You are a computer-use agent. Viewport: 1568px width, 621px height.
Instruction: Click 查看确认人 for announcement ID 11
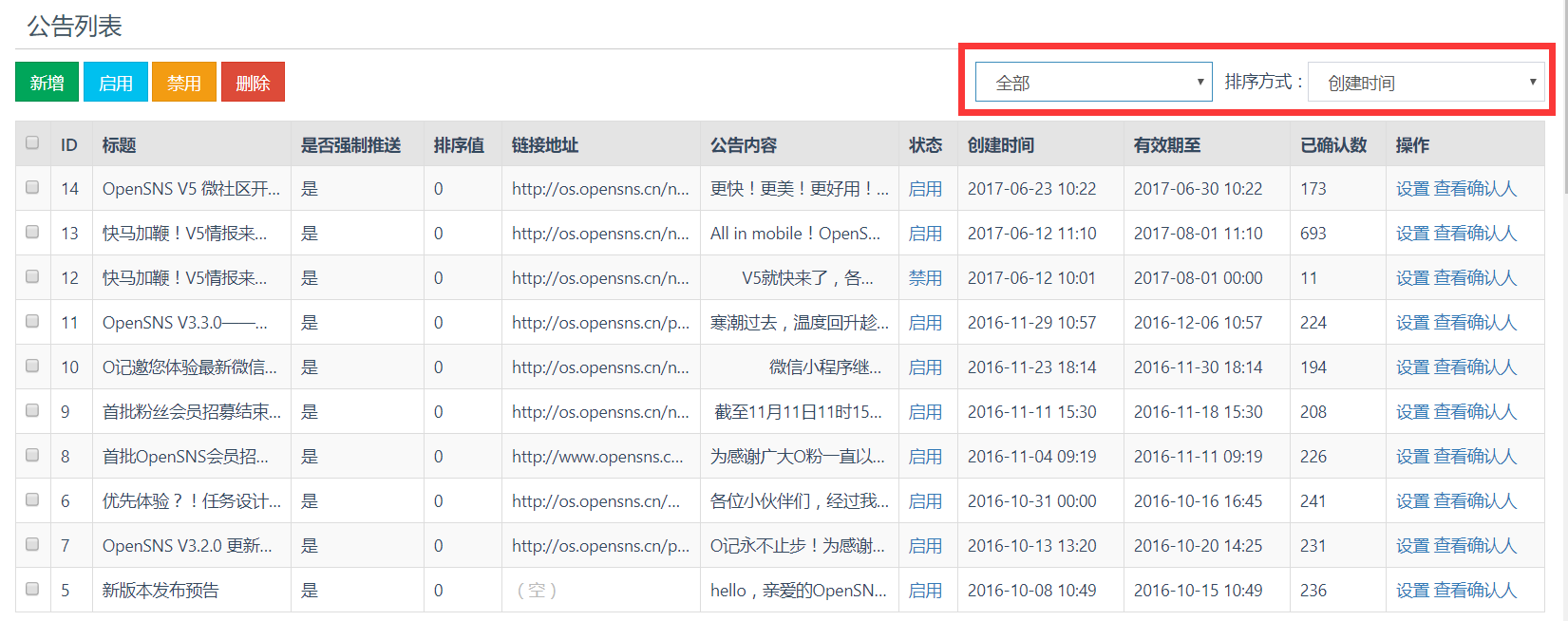click(1475, 323)
